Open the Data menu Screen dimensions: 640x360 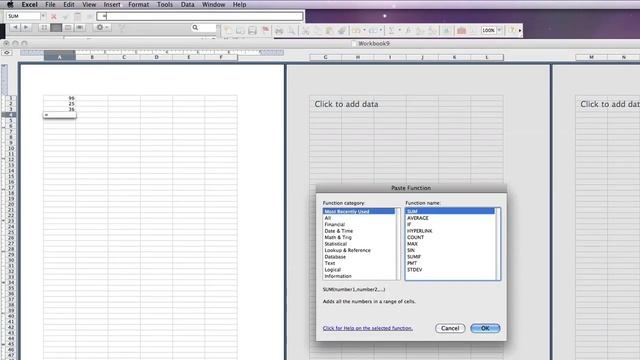187,4
